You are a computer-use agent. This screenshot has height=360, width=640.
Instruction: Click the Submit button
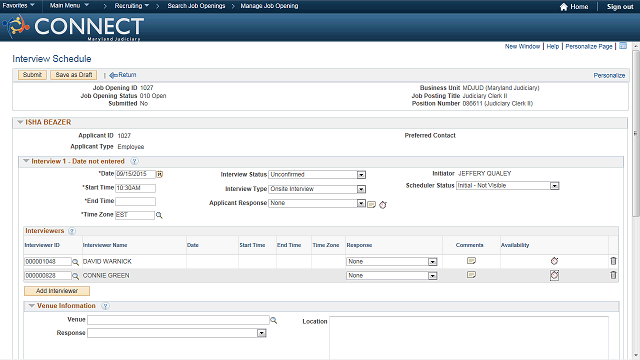pos(32,75)
